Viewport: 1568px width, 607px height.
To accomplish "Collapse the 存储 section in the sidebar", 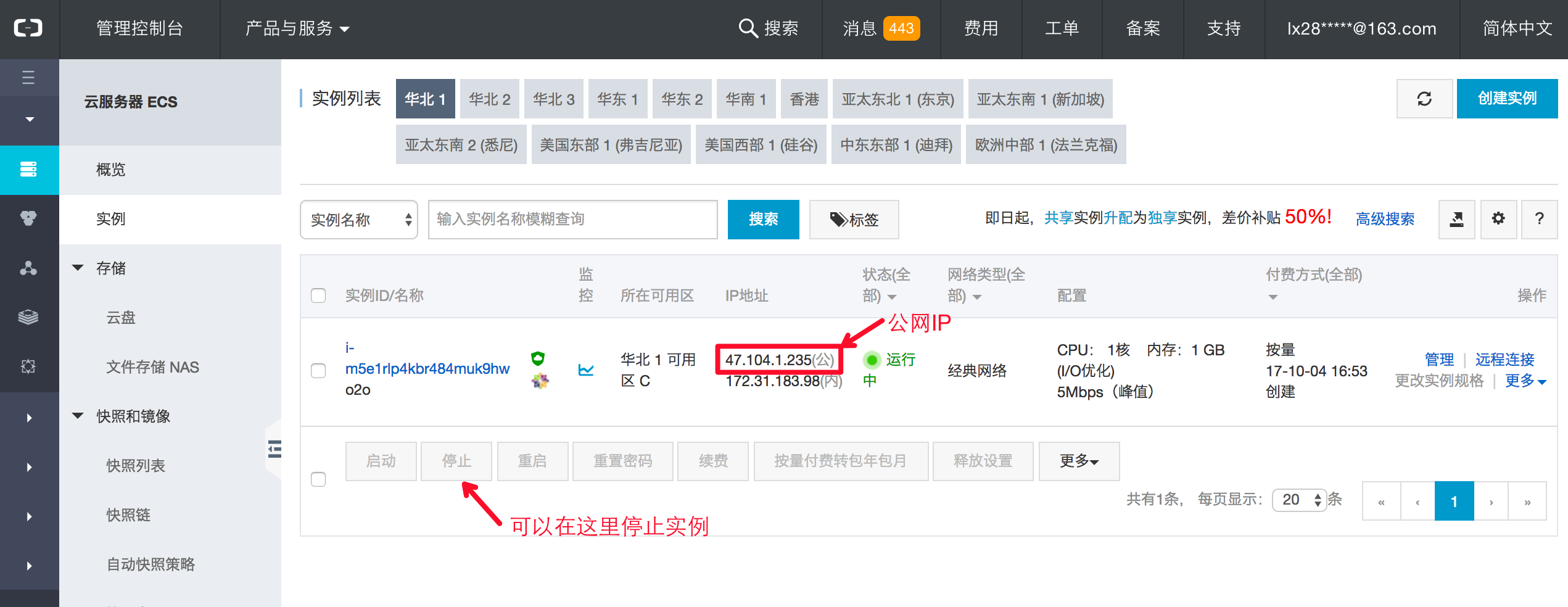I will (78, 268).
